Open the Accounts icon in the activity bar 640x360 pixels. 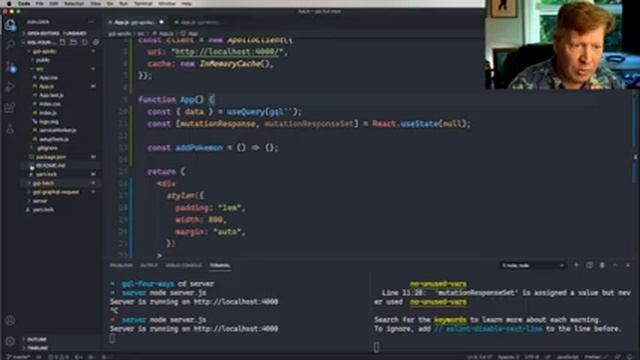[10, 320]
